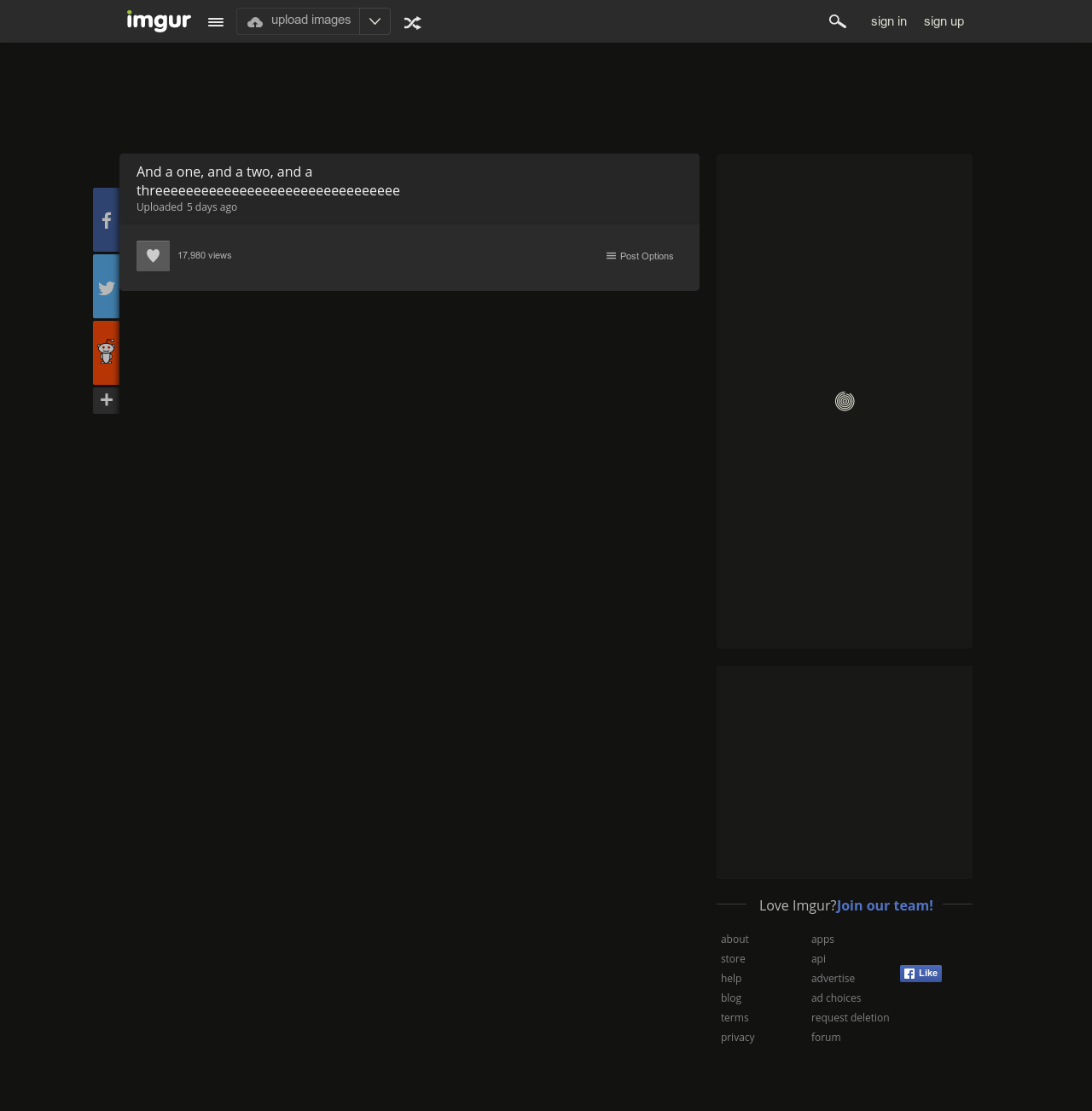Favorite the post with heart button

153,256
